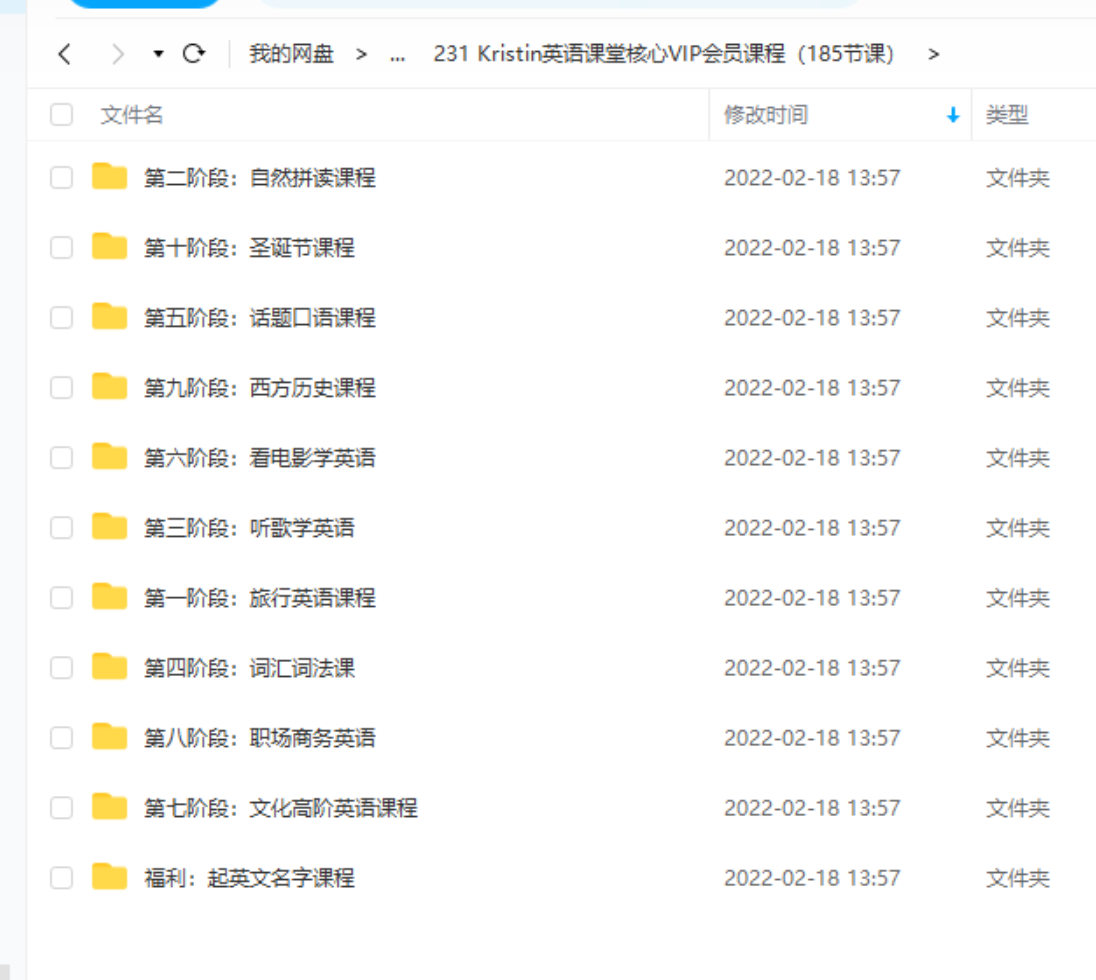1096x980 pixels.
Task: Sort by the 类型 column header
Action: 1007,115
